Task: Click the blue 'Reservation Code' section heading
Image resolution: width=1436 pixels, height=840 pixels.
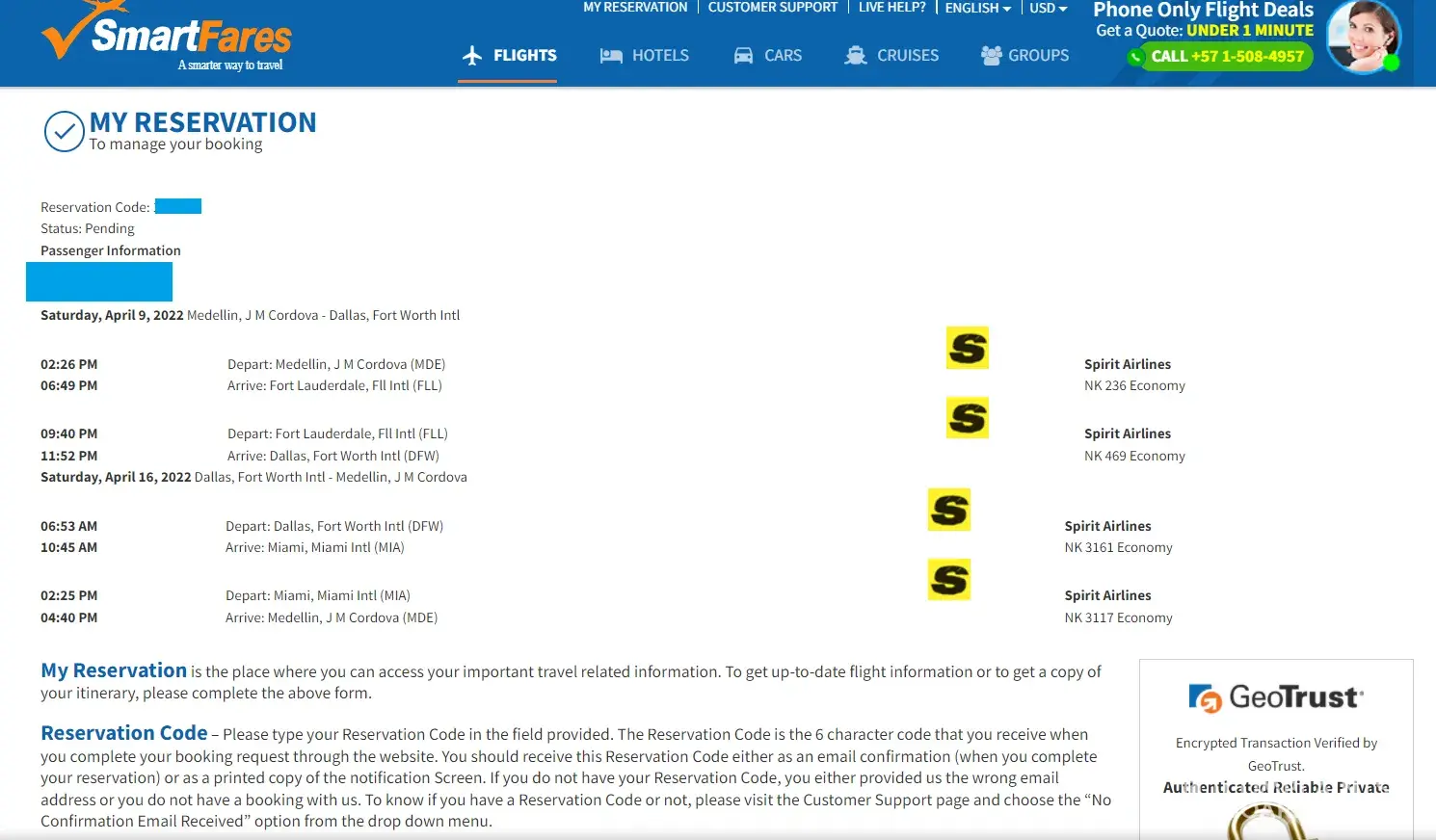Action: [124, 733]
